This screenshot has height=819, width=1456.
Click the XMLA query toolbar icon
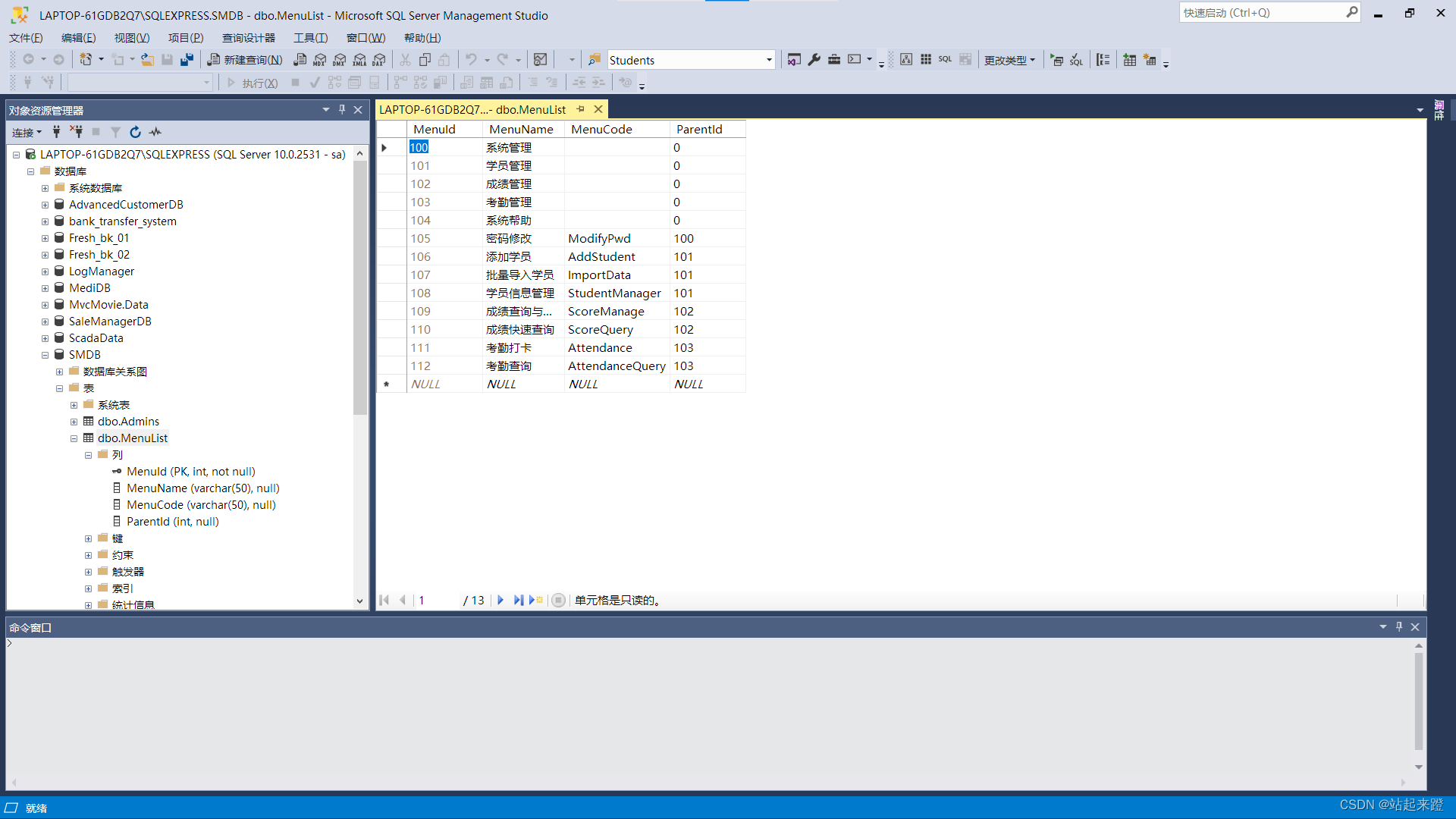(x=359, y=60)
